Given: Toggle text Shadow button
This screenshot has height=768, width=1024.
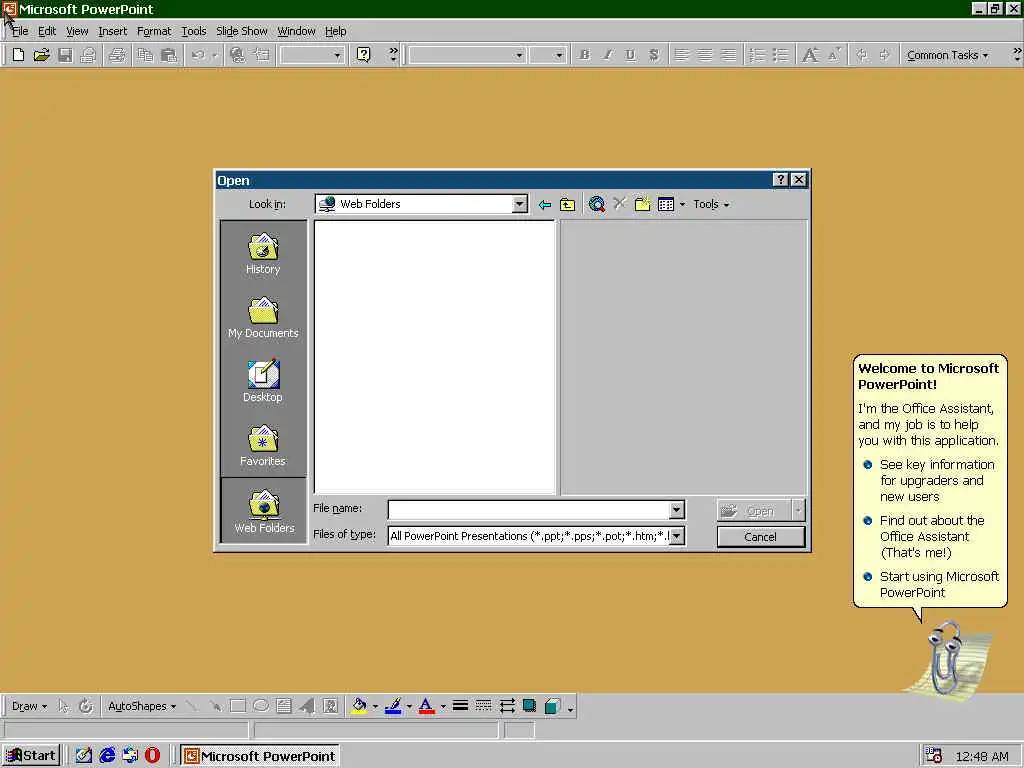Looking at the screenshot, I should pyautogui.click(x=654, y=55).
